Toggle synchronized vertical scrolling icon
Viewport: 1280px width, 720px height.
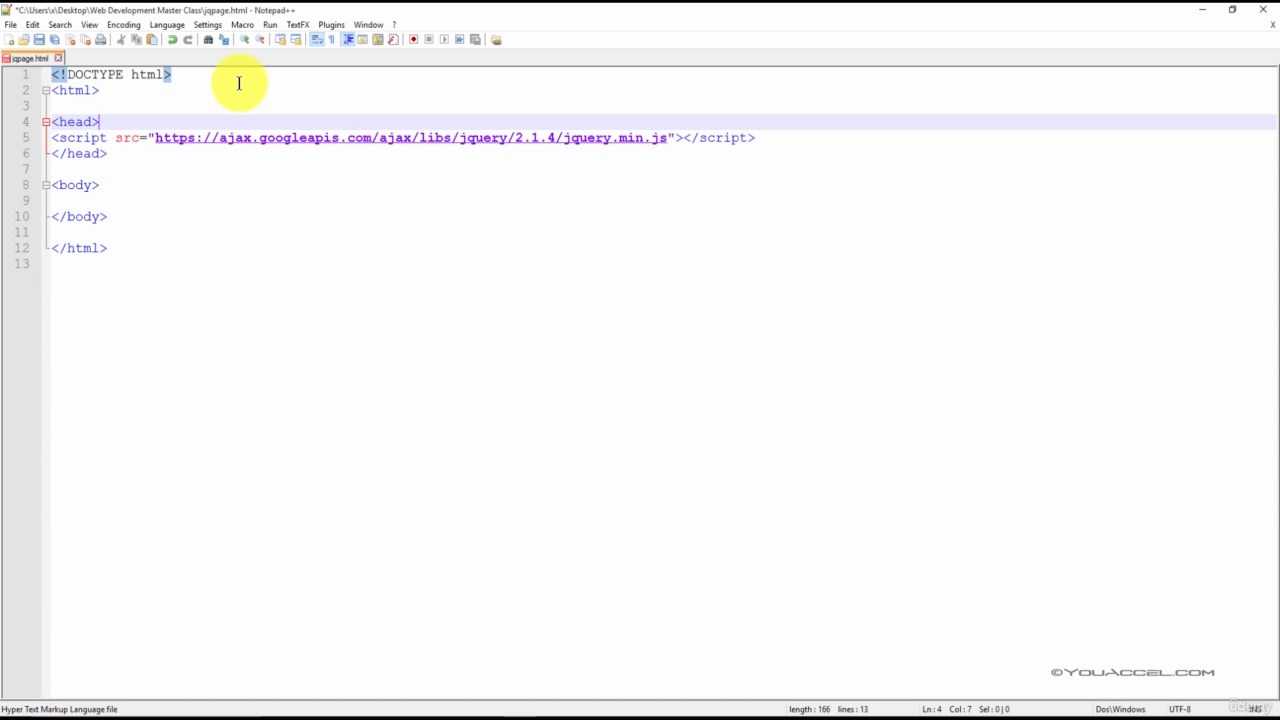tap(280, 40)
